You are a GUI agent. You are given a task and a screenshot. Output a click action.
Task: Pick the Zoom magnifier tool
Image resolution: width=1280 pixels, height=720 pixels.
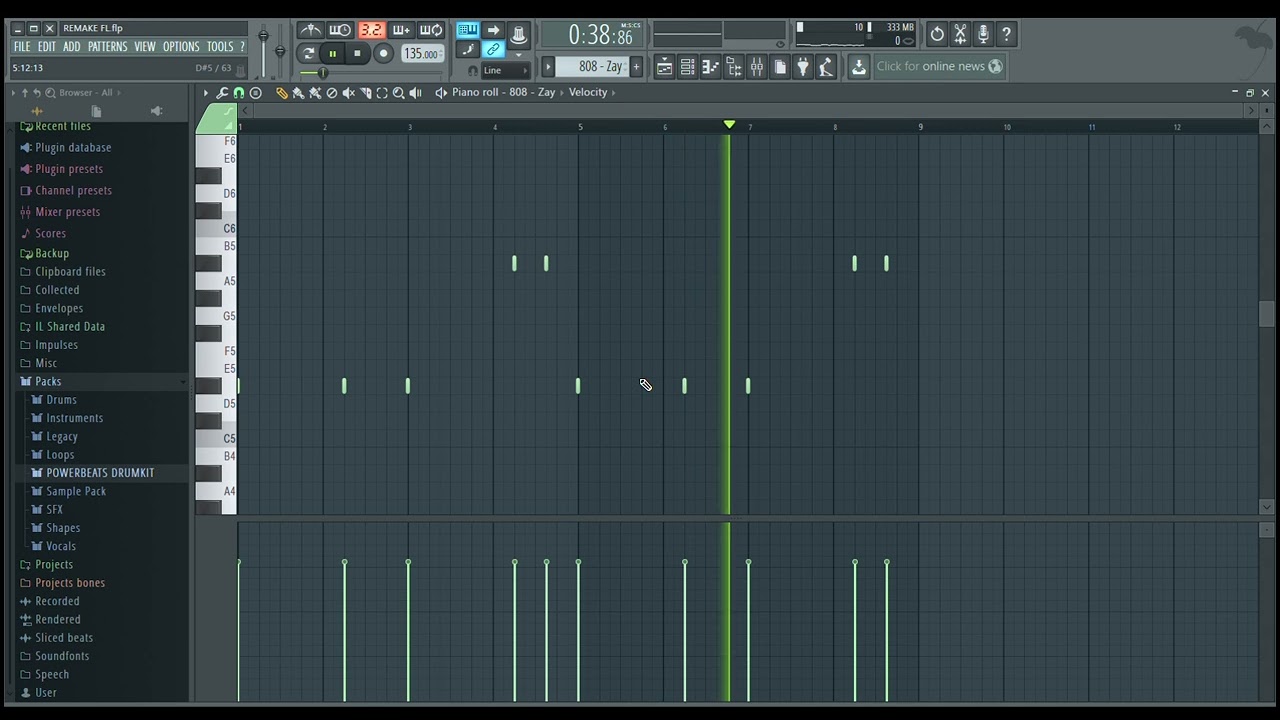(x=398, y=93)
